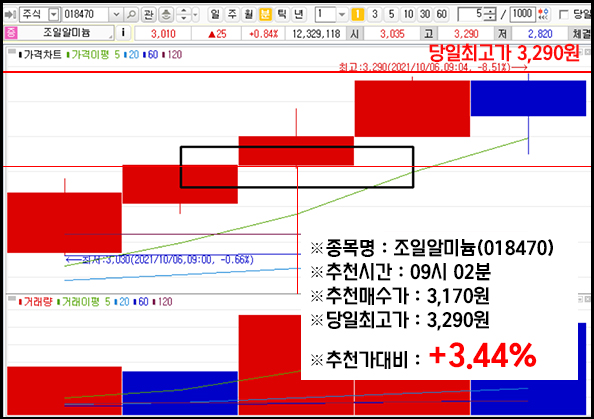Screen dimensions: 594x419
Task: Click the 30 minute interval button
Action: 425,15
